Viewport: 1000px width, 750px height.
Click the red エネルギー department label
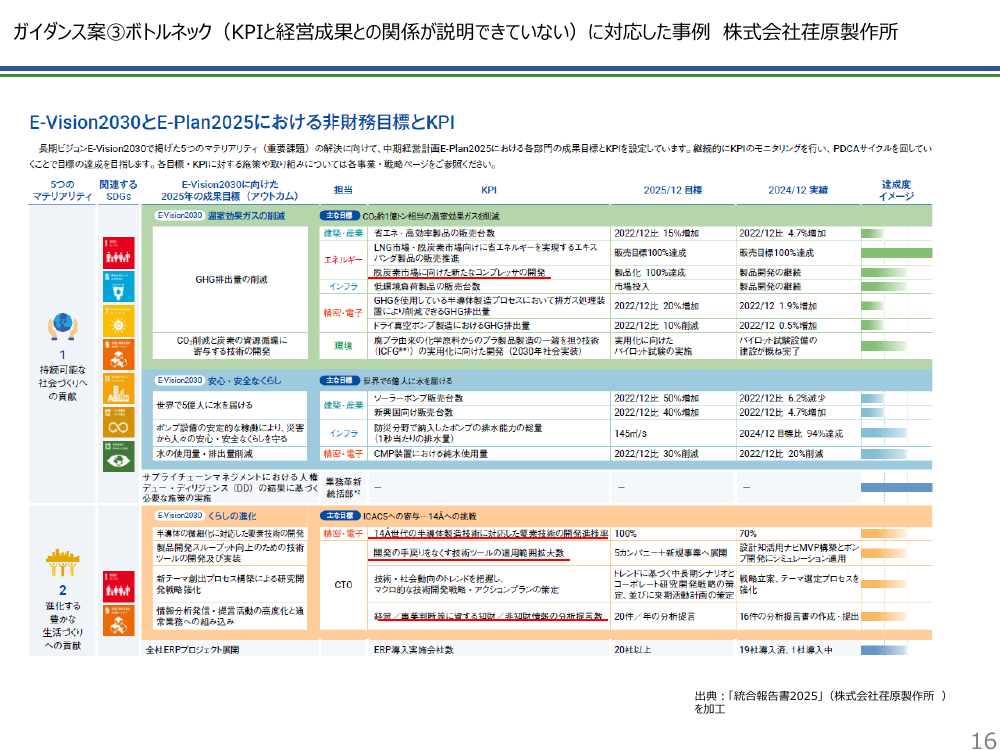pyautogui.click(x=343, y=260)
